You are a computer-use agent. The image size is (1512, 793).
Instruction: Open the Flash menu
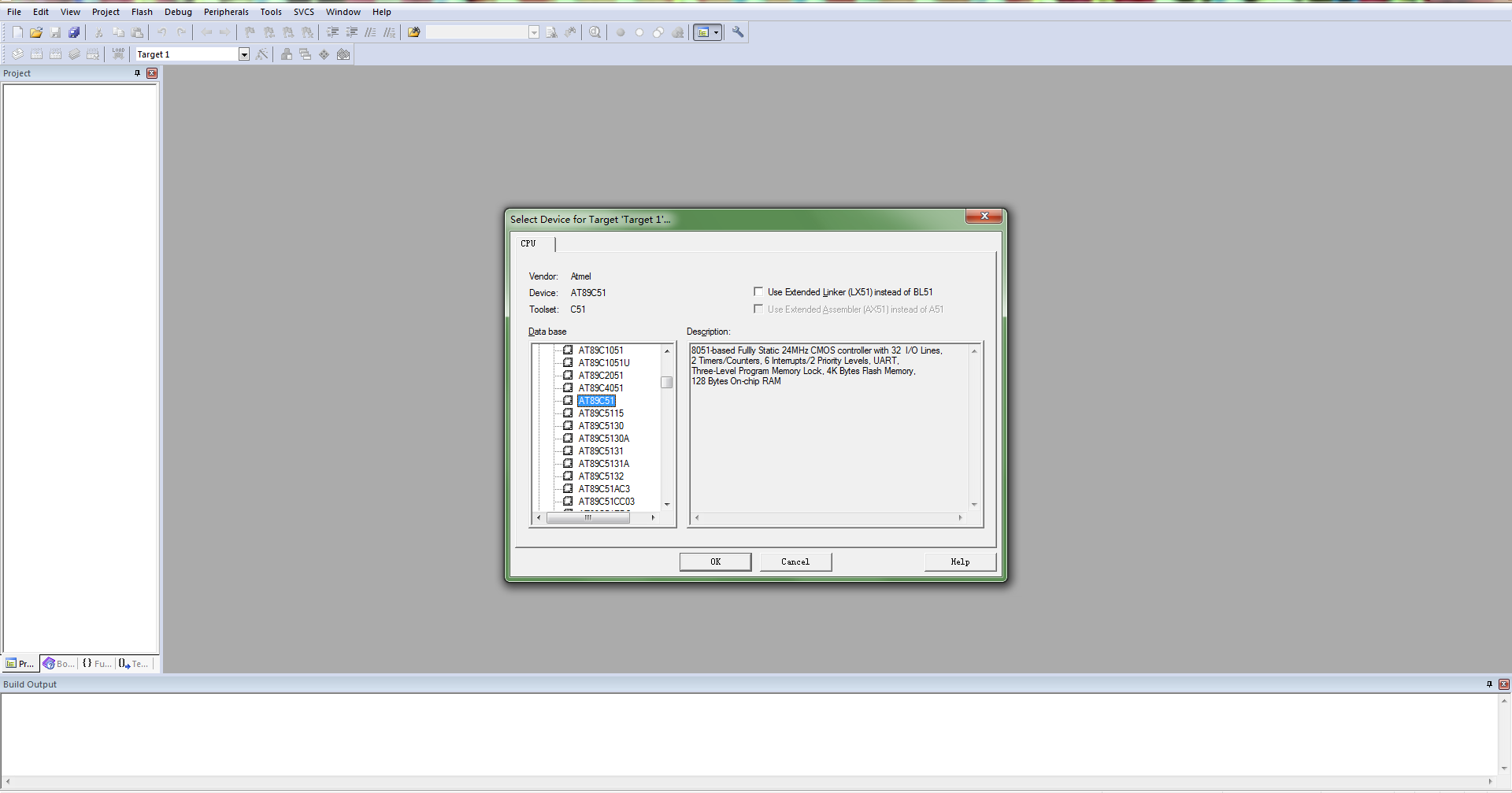tap(142, 12)
